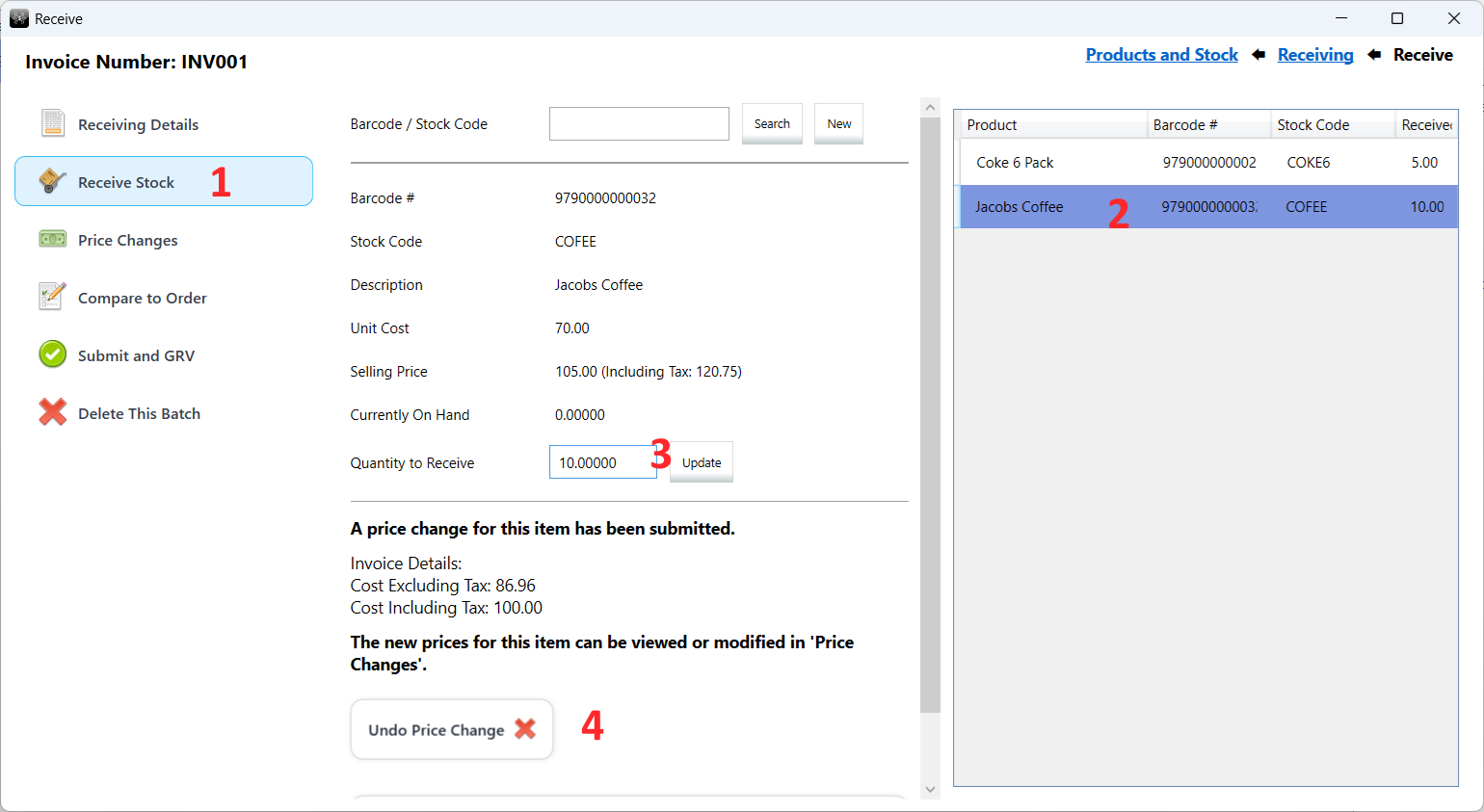The width and height of the screenshot is (1484, 812).
Task: Click the Quantity to Receive field
Action: (602, 462)
